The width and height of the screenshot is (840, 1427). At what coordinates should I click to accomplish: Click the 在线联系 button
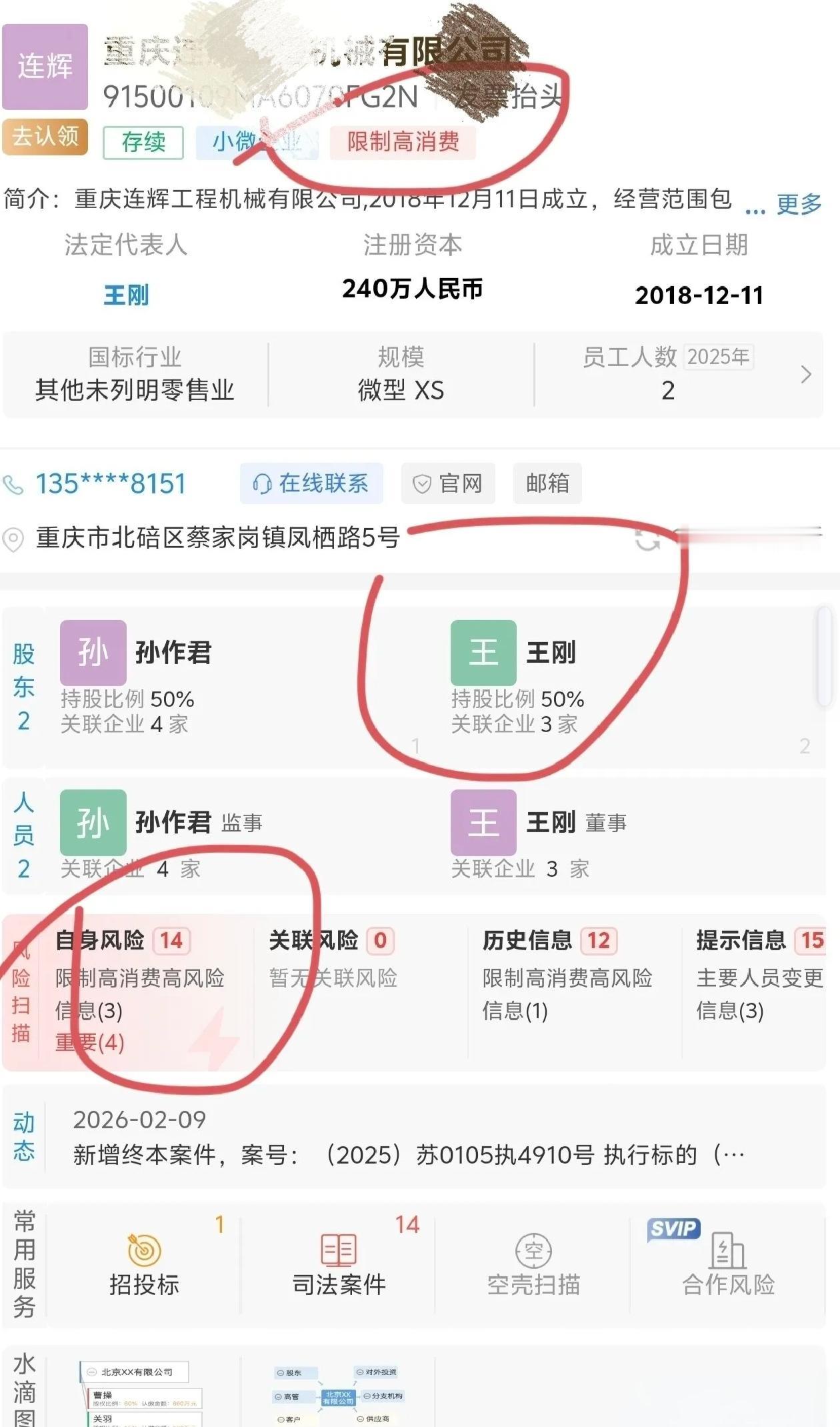(311, 483)
